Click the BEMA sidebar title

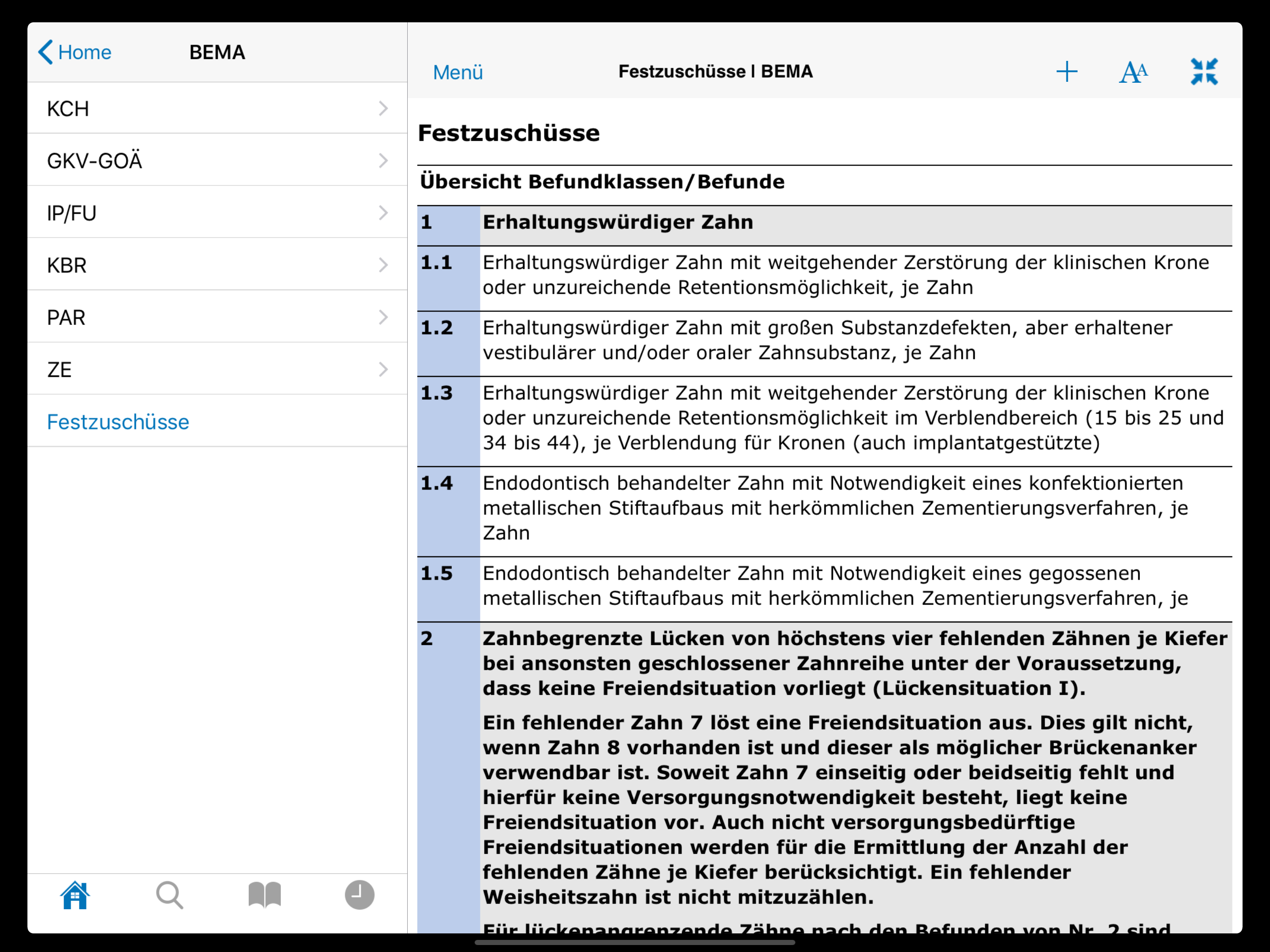pyautogui.click(x=217, y=52)
